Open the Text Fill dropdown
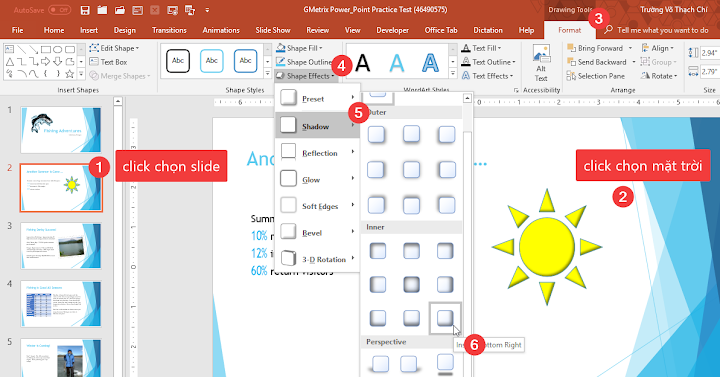Viewport: 720px width, 377px height. 482,48
